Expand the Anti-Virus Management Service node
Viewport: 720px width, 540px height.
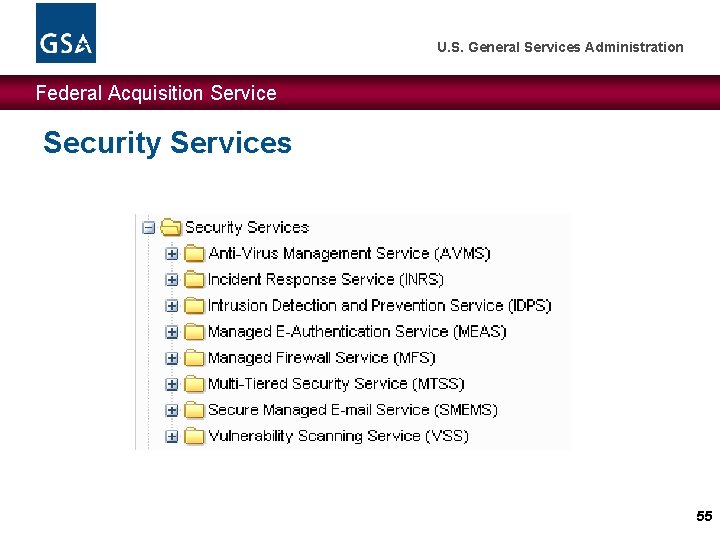tap(172, 254)
